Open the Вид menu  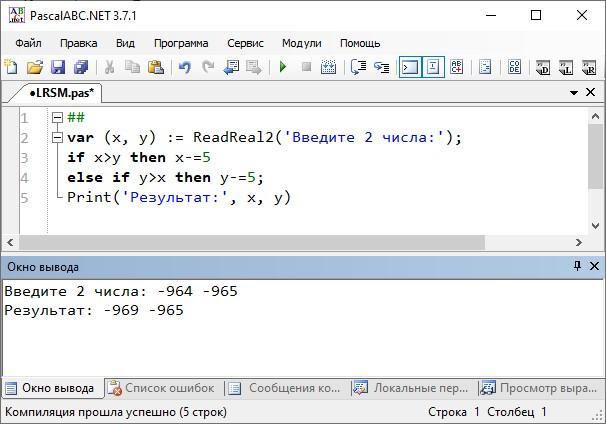click(x=125, y=43)
